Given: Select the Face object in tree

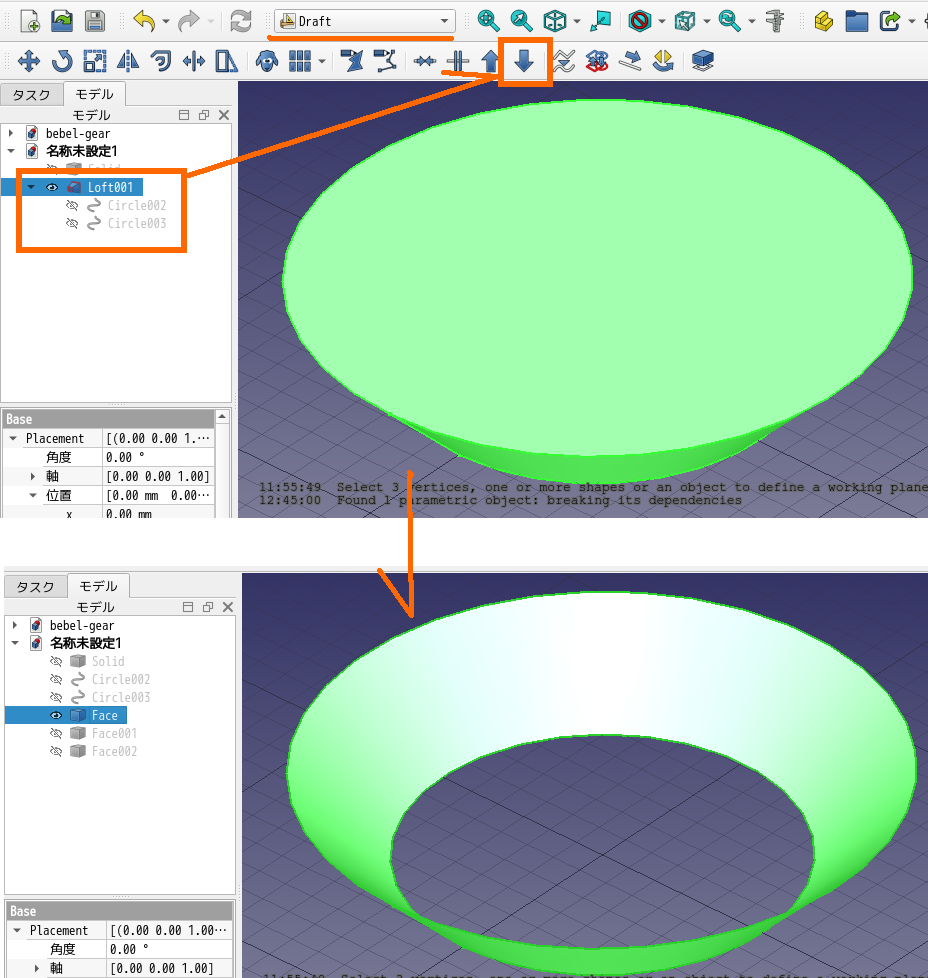Looking at the screenshot, I should tap(104, 716).
